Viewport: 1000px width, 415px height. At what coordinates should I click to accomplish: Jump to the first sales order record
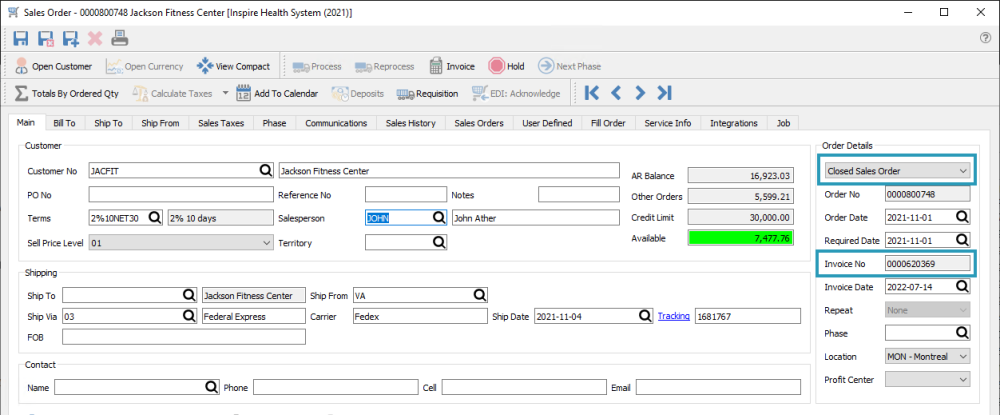(x=592, y=93)
